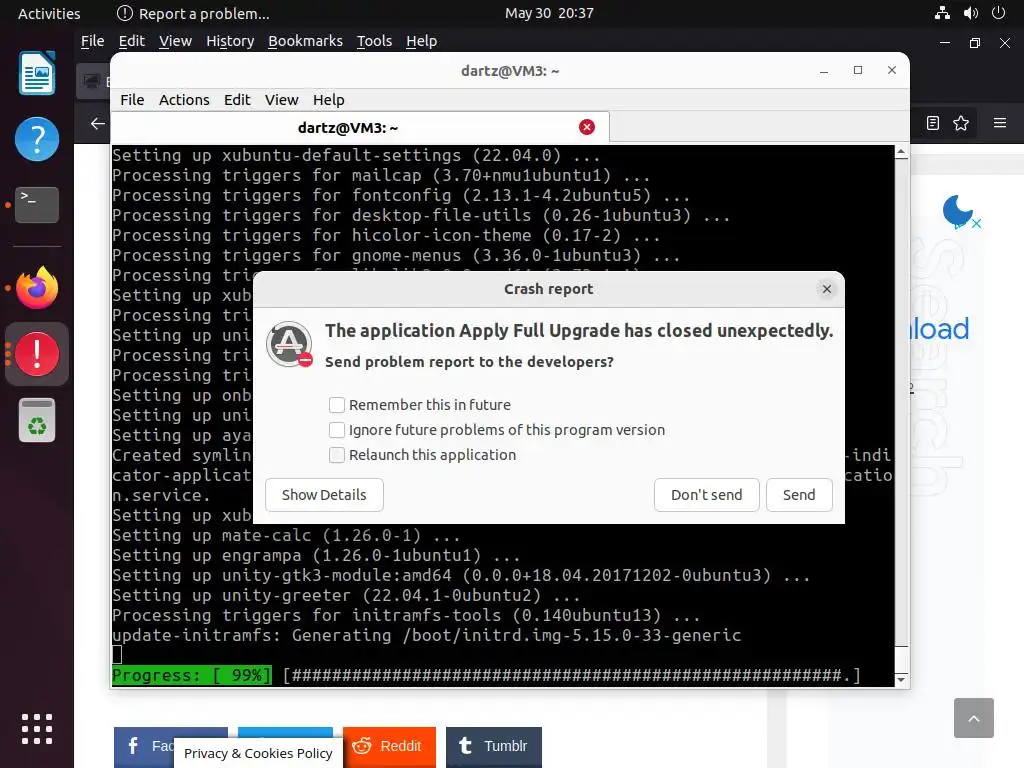Viewport: 1024px width, 768px height.
Task: Click the Progress 99% indicator in terminal
Action: point(191,675)
